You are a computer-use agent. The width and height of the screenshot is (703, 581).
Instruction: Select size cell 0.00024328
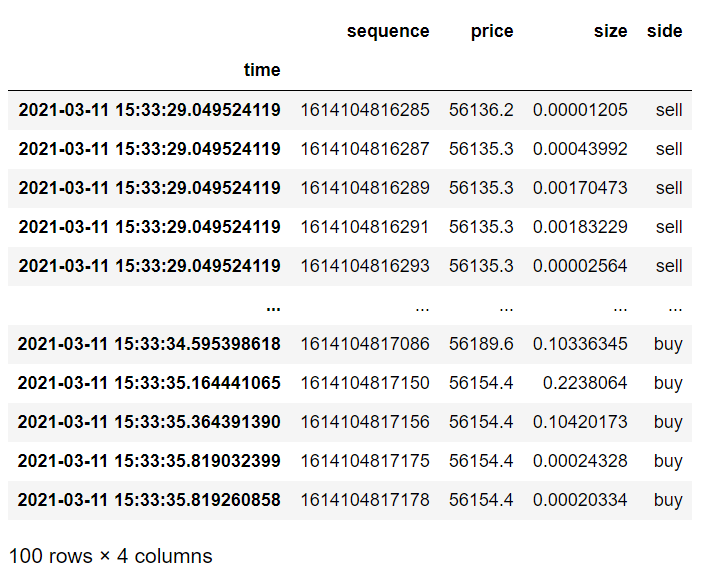pyautogui.click(x=580, y=461)
